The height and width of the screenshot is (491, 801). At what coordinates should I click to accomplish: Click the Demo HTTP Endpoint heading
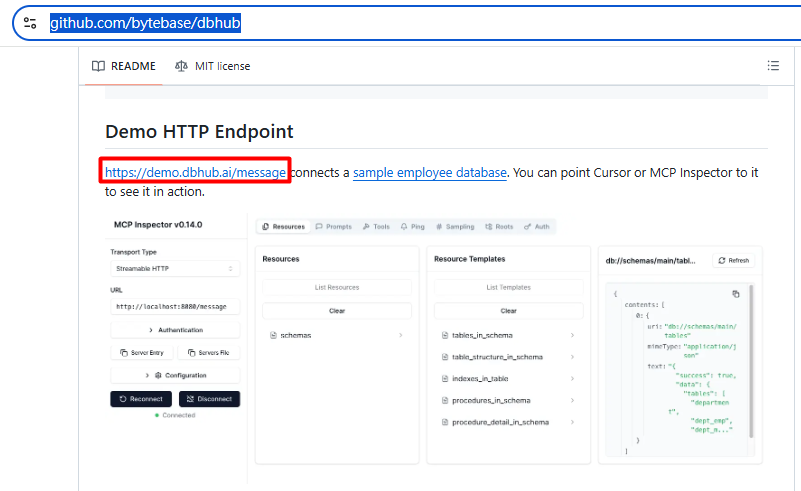point(199,132)
